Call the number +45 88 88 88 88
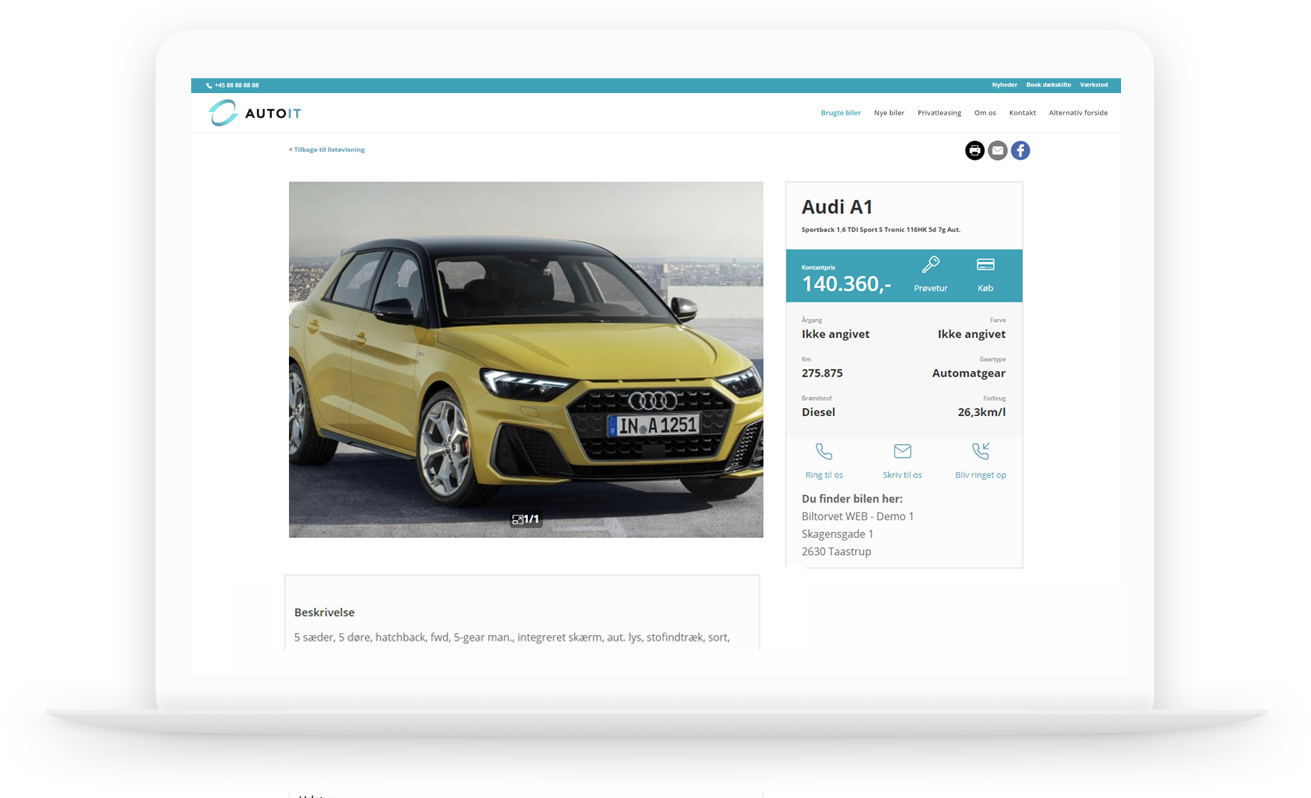Image resolution: width=1311 pixels, height=798 pixels. (x=236, y=86)
